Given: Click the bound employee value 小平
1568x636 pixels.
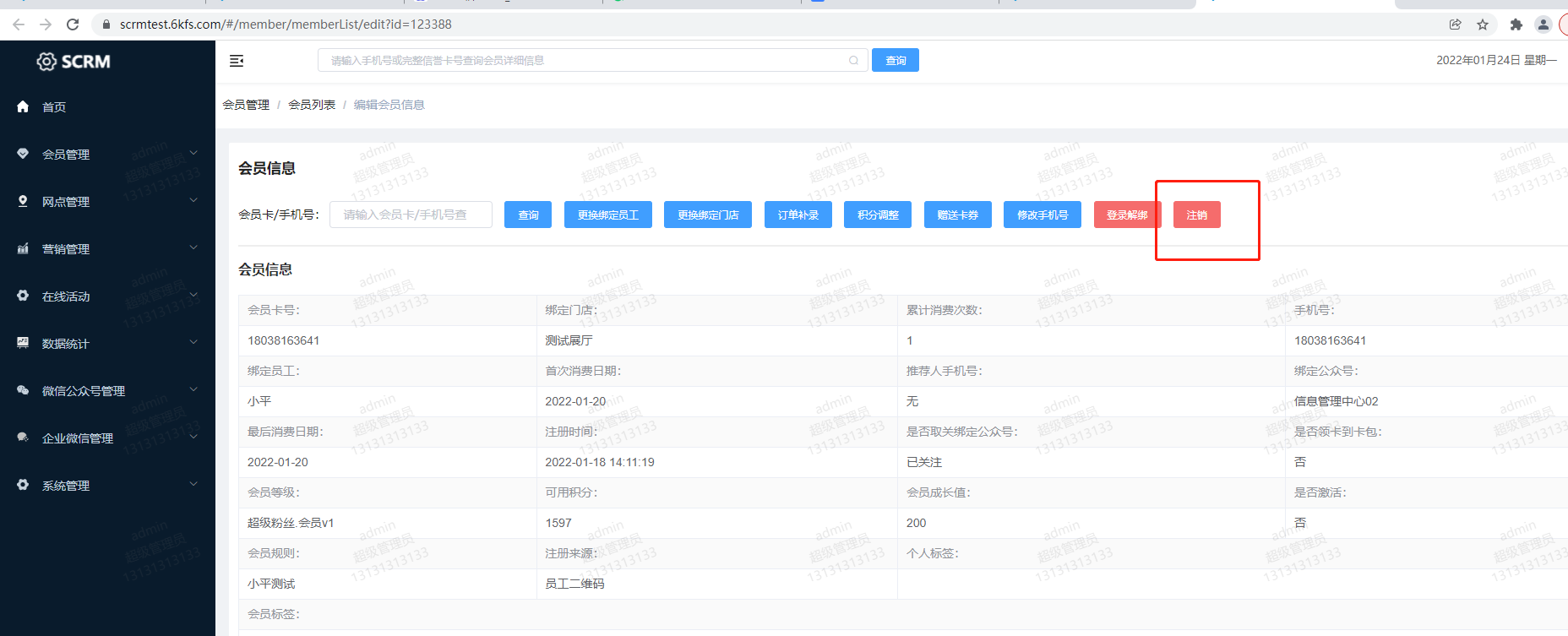Looking at the screenshot, I should [259, 401].
